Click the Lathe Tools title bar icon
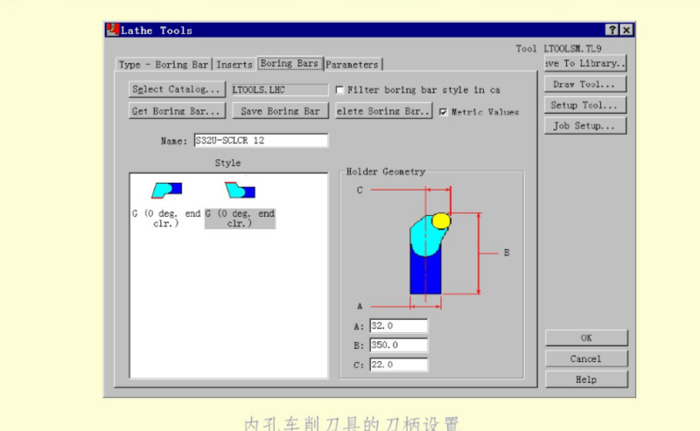Image resolution: width=700 pixels, height=431 pixels. click(x=113, y=30)
